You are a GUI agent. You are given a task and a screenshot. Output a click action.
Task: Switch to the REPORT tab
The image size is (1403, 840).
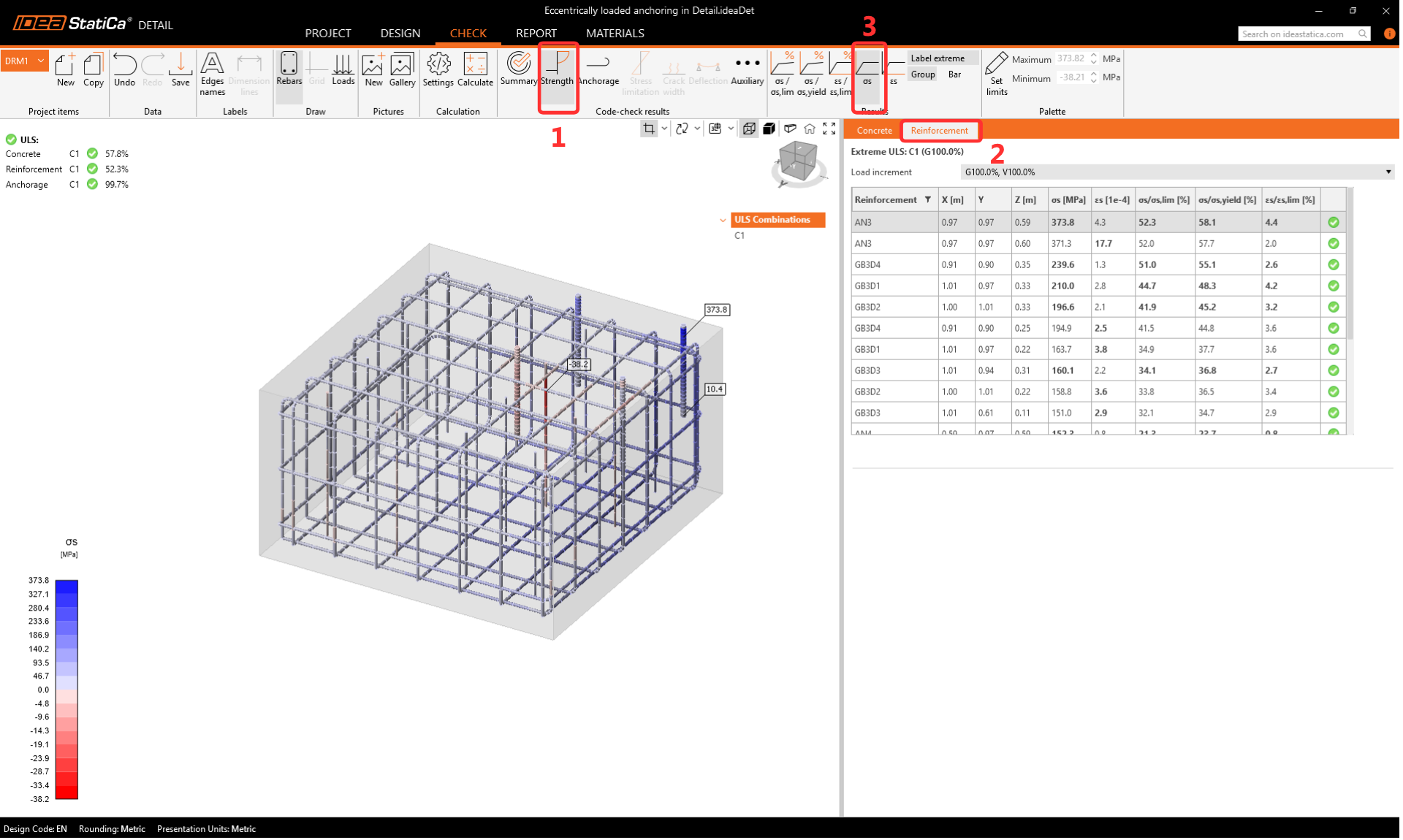pyautogui.click(x=536, y=34)
